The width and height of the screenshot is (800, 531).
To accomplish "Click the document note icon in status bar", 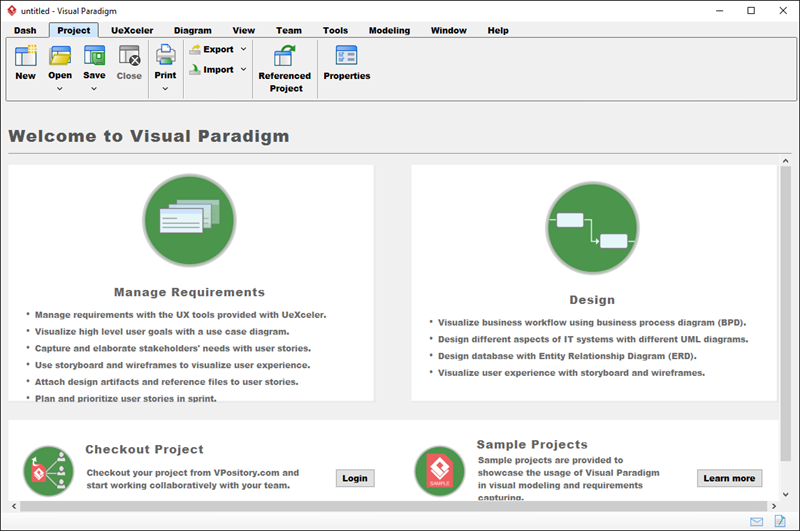I will pos(780,521).
